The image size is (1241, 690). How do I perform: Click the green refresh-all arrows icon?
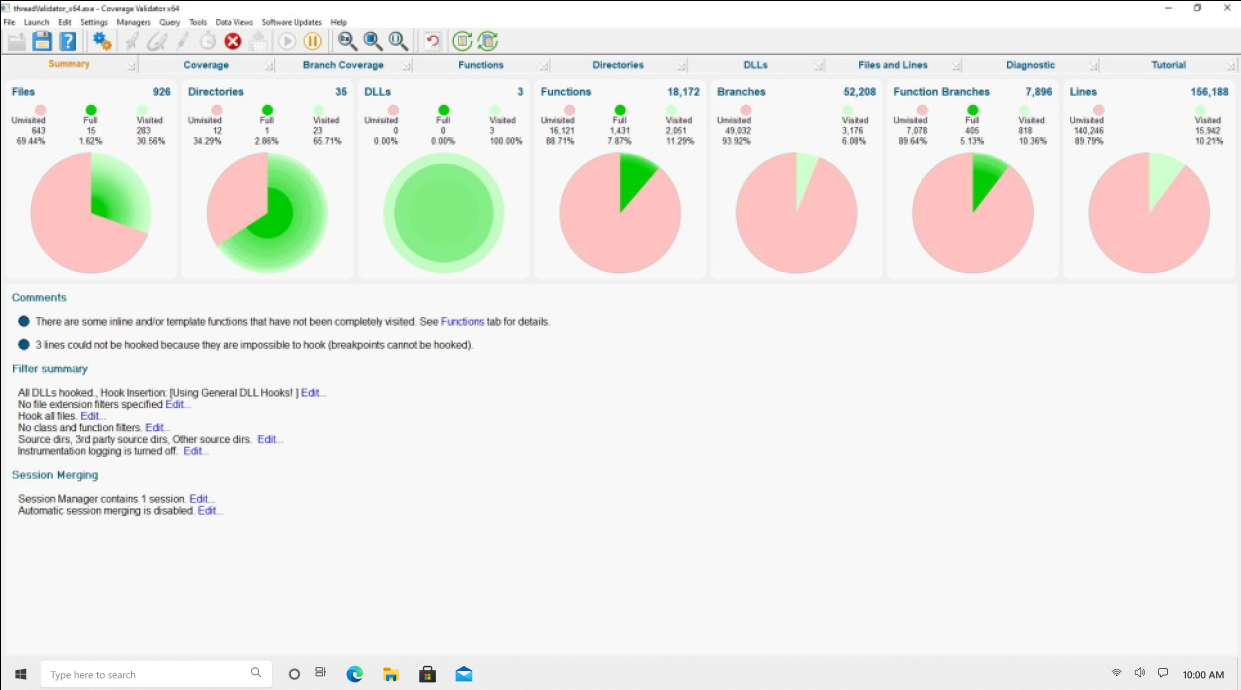[487, 41]
